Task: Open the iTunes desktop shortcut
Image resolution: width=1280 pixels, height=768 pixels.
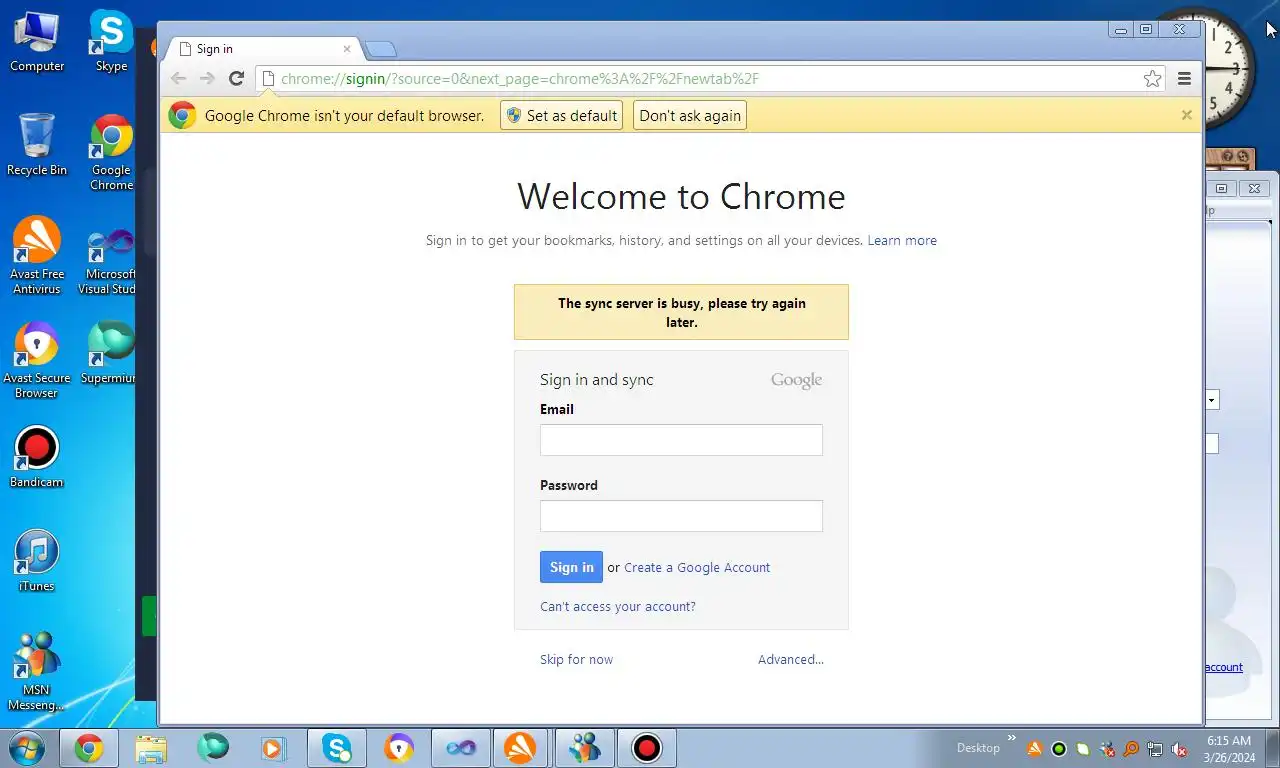Action: point(37,561)
